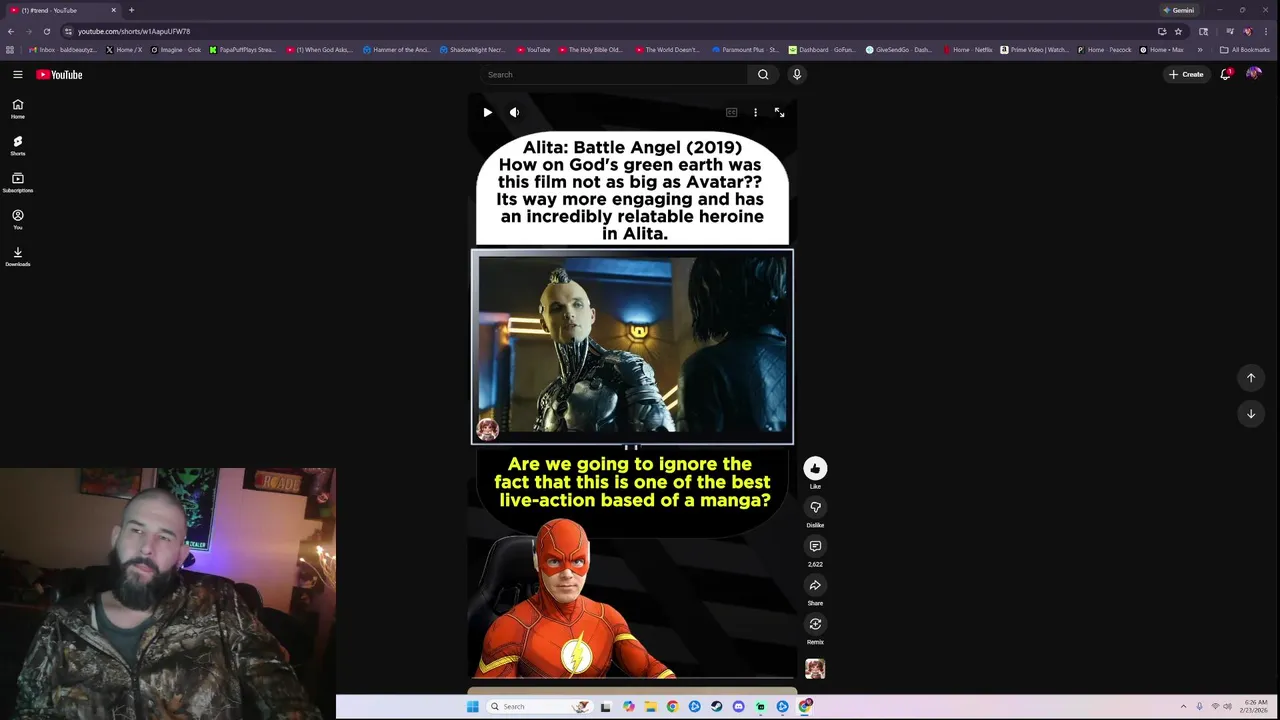1280x720 pixels.
Task: Open the YouTube hamburger guide menu
Action: 17,74
